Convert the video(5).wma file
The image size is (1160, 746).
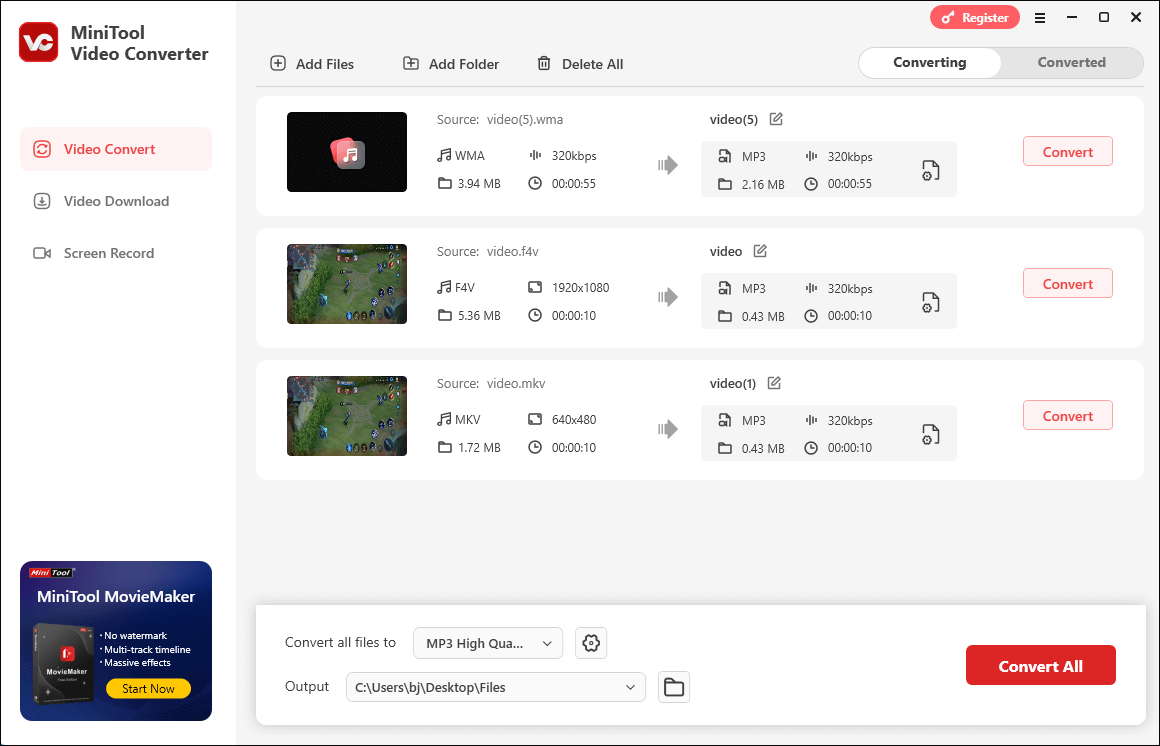pos(1068,152)
